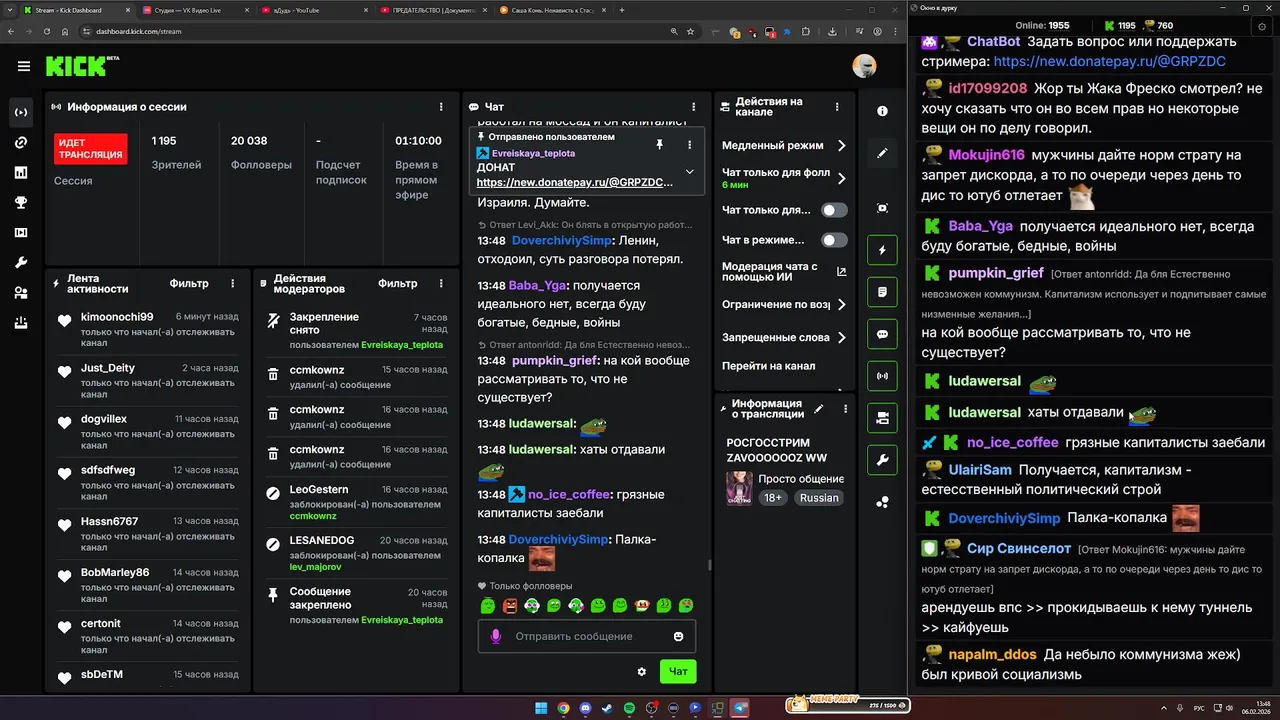Collapse the pinned ДОНАТ message chevron
Viewport: 1280px width, 720px height.
tap(689, 172)
